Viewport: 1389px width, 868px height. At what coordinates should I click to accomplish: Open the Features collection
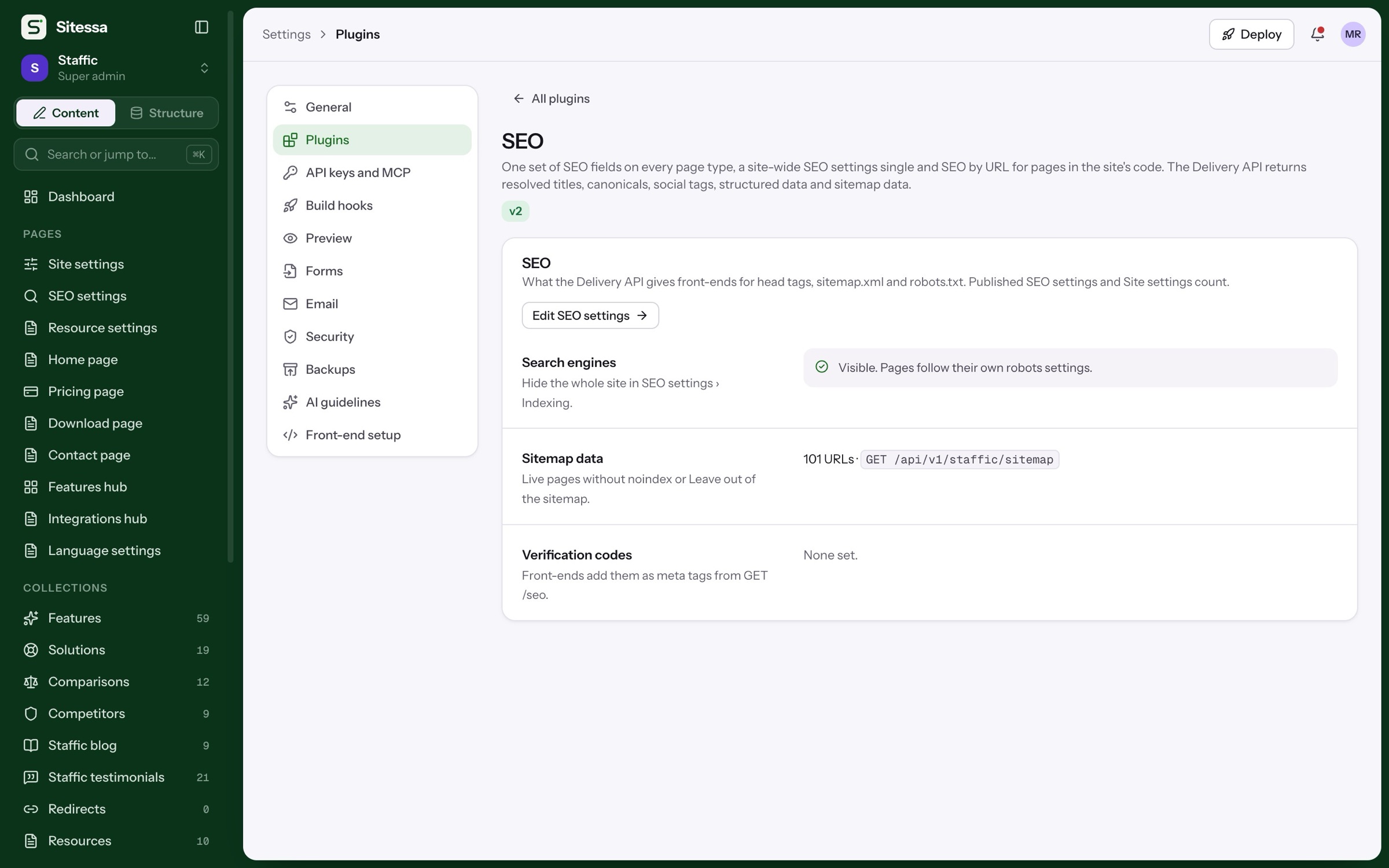point(116,618)
